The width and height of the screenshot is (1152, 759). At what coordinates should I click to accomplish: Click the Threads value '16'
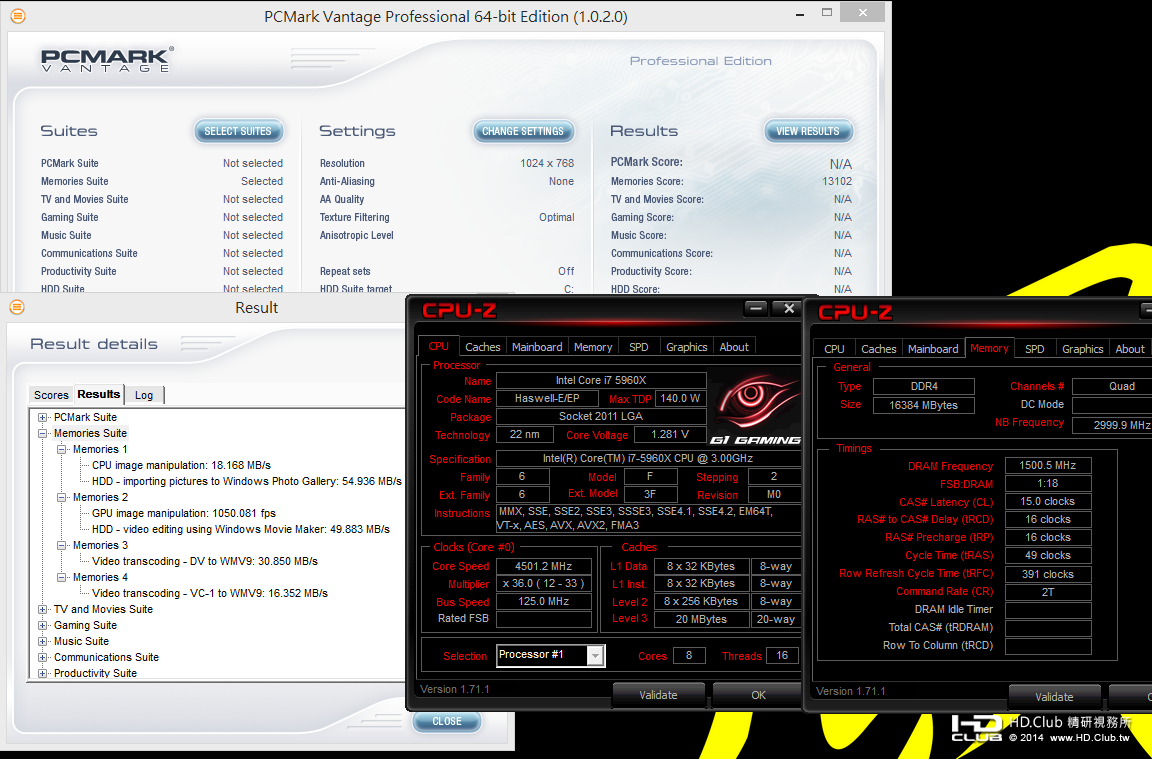[x=782, y=655]
